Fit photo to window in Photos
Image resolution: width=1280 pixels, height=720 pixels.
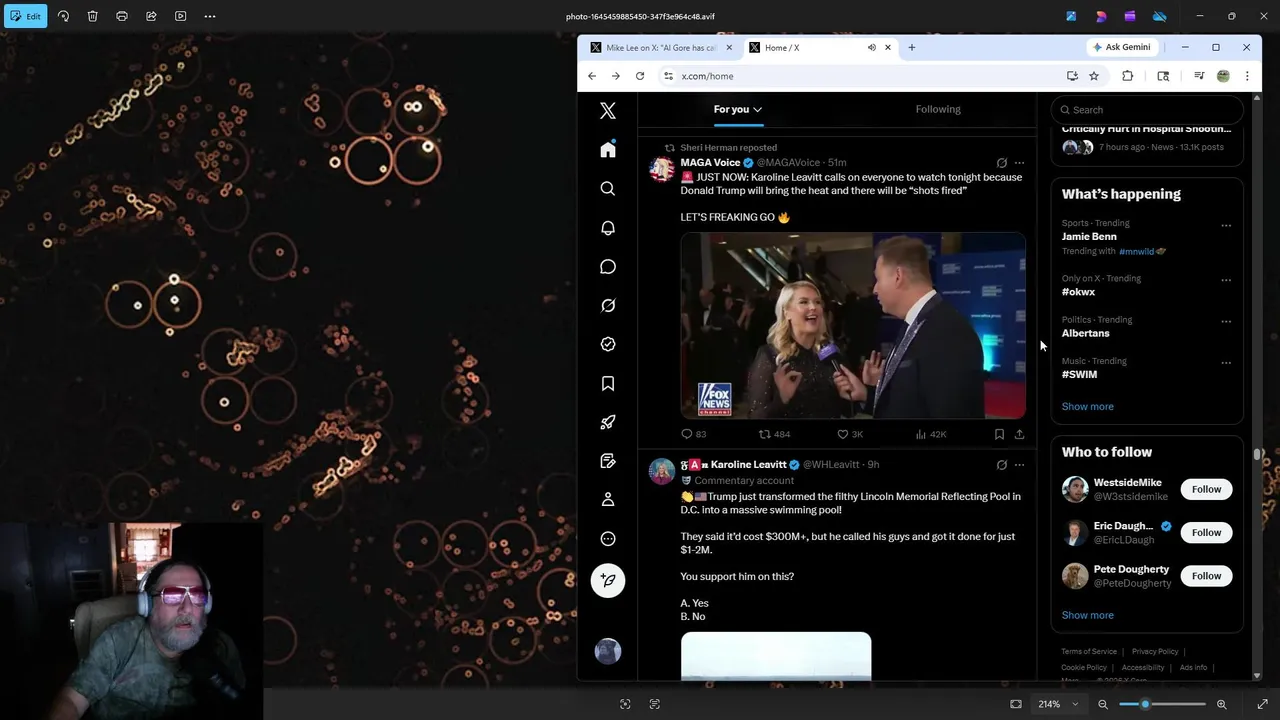coord(1016,704)
